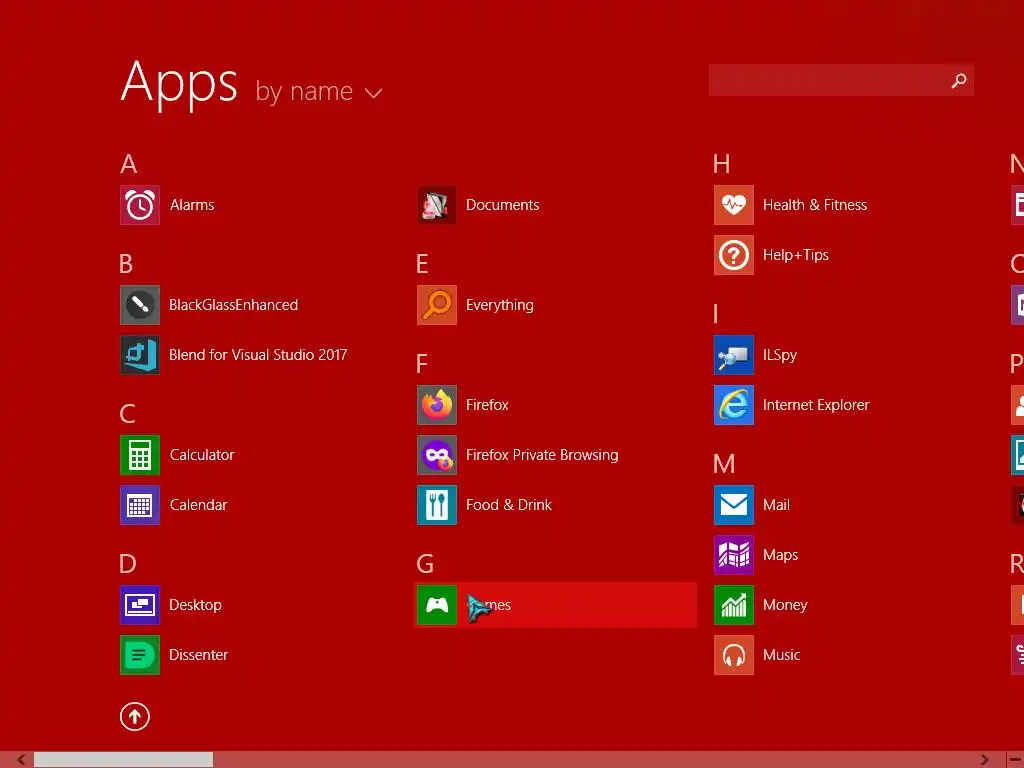1024x768 pixels.
Task: Launch Internet Explorer icon
Action: (x=734, y=405)
